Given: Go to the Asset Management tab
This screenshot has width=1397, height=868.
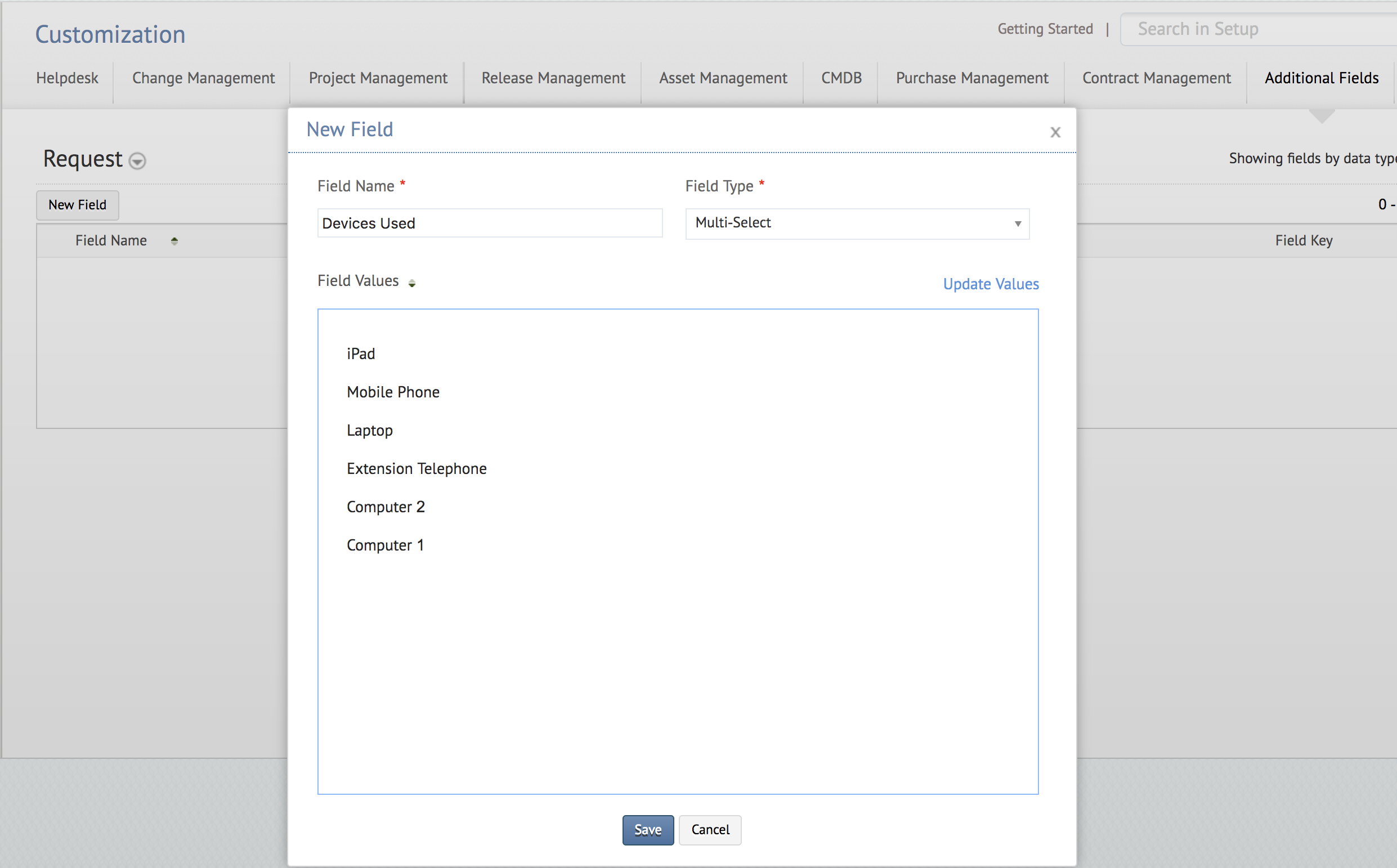Looking at the screenshot, I should 723,78.
